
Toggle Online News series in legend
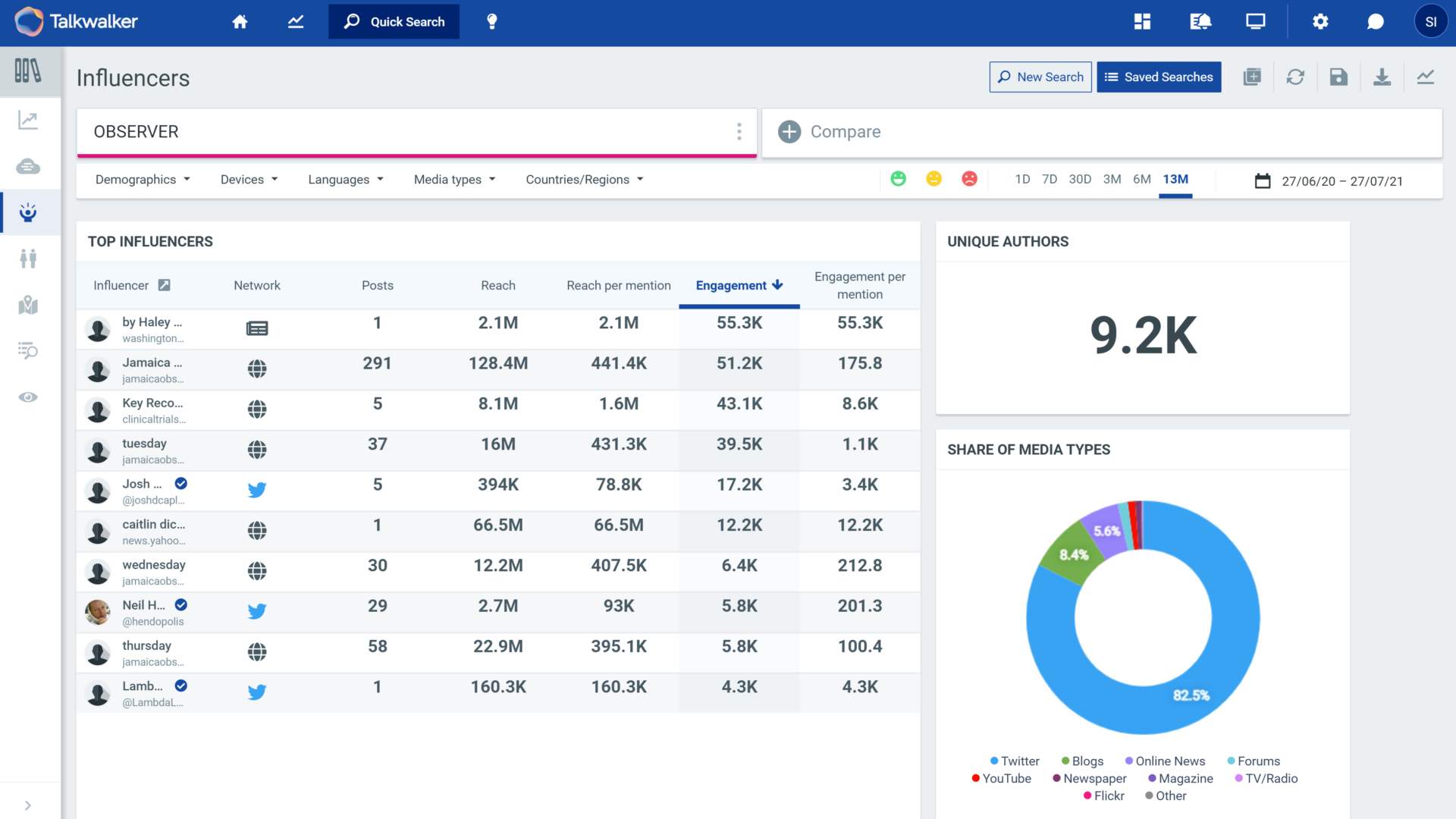click(1165, 761)
